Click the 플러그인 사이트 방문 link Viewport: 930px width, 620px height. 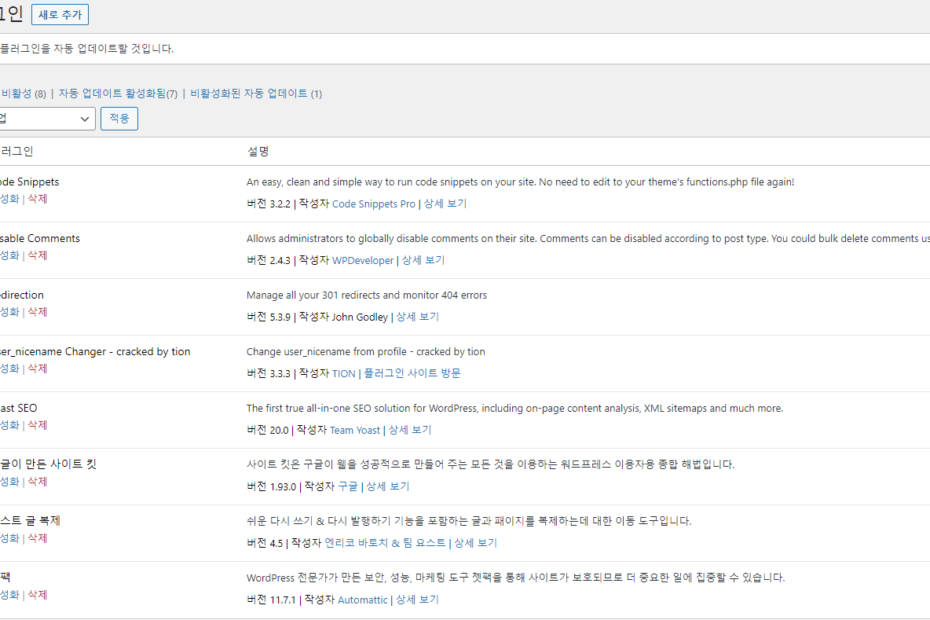coord(412,373)
